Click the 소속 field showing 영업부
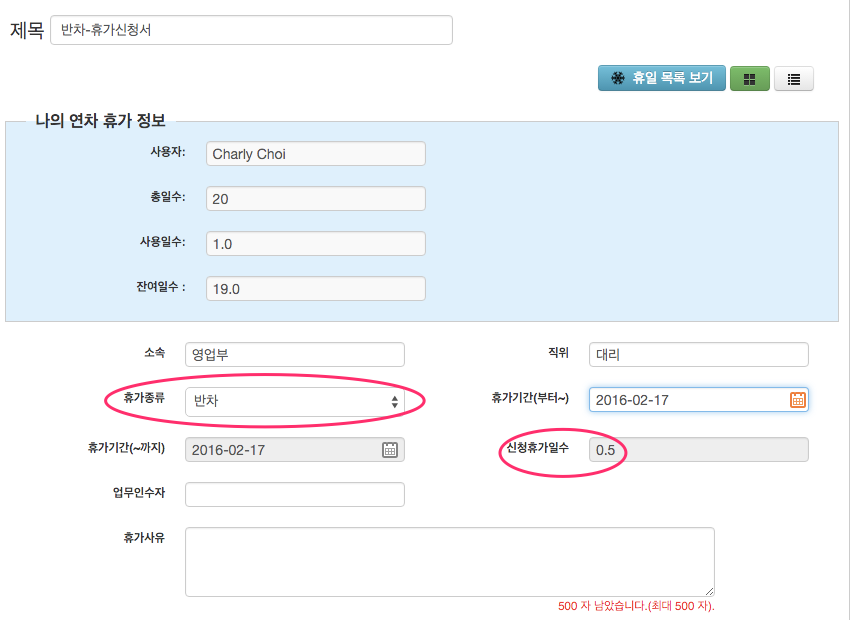 click(x=295, y=355)
